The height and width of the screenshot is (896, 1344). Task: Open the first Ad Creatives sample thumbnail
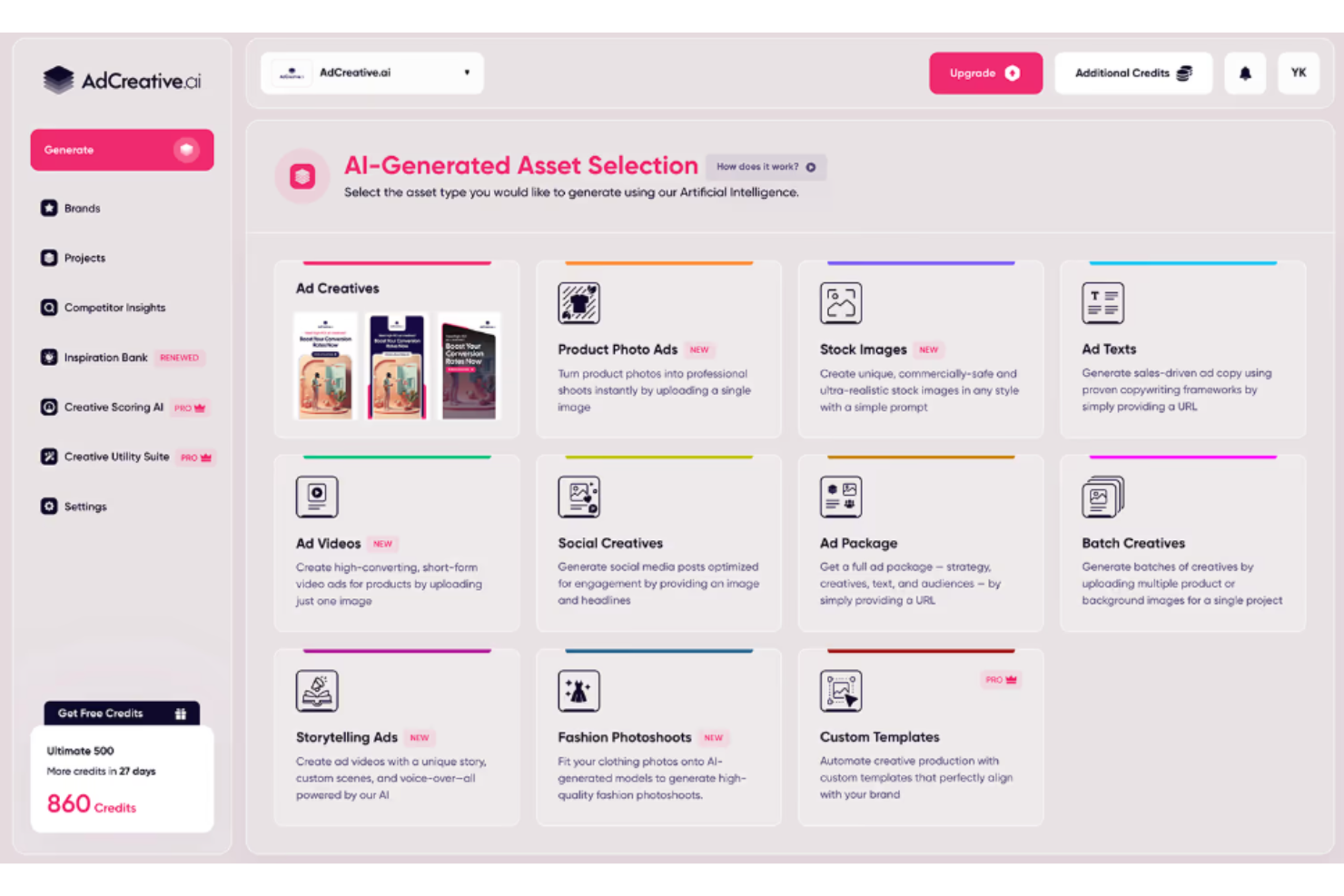click(325, 367)
